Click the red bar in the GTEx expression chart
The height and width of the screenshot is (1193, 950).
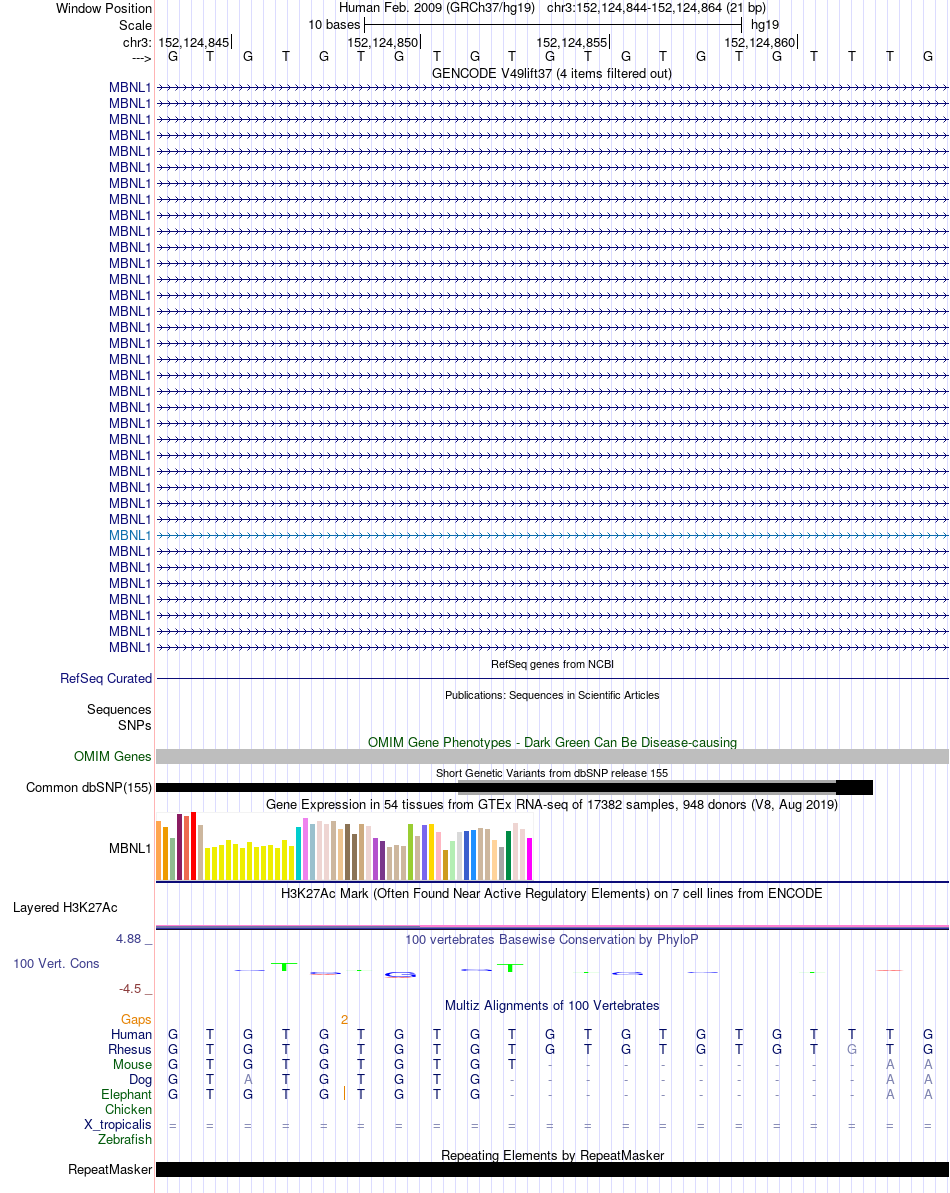pos(193,846)
